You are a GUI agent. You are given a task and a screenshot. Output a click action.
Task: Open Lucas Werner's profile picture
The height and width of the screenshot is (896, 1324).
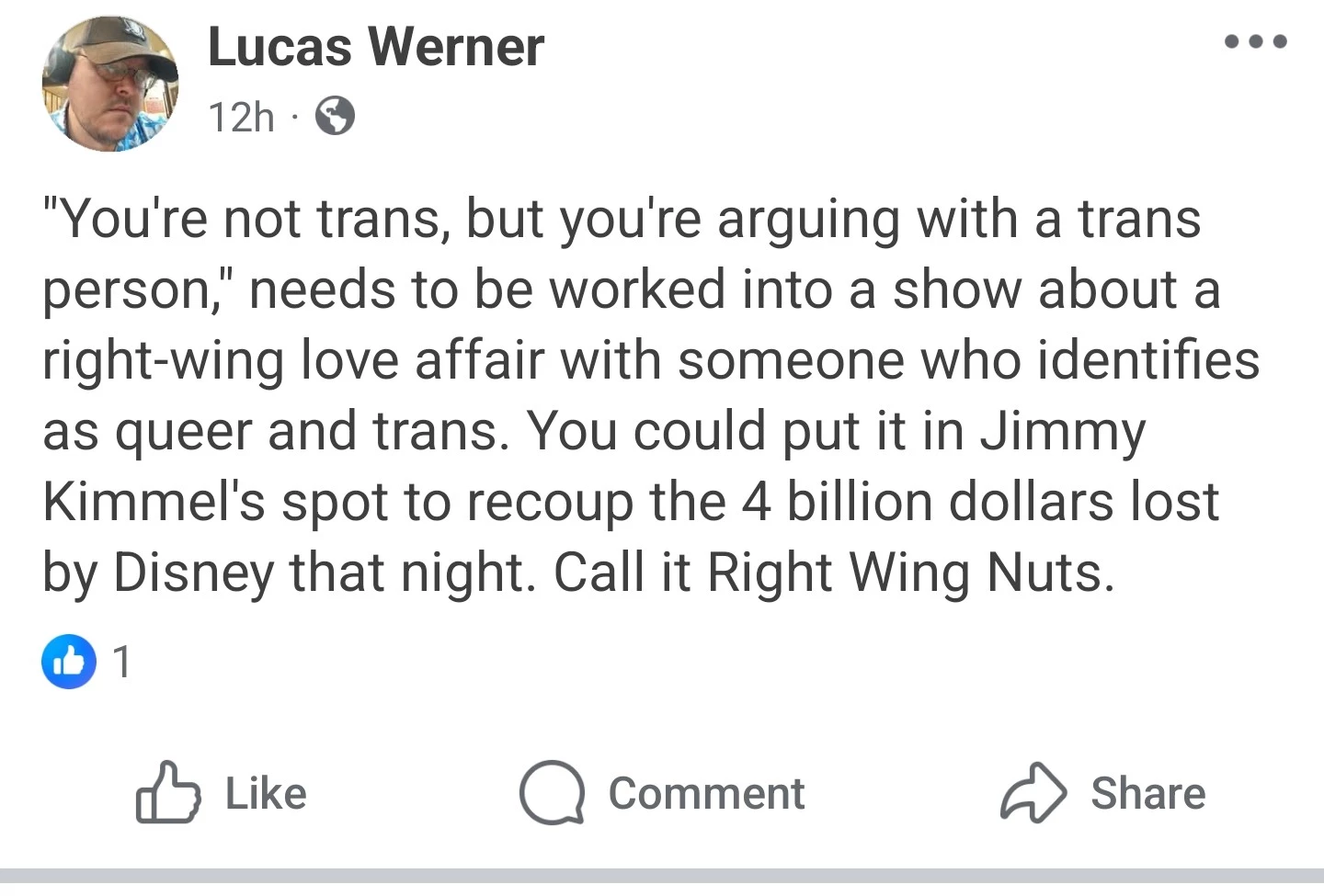(110, 84)
